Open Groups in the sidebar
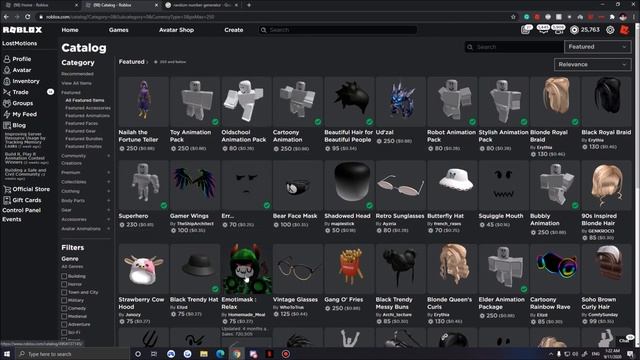Screen dimensions: 640x360 (18, 103)
